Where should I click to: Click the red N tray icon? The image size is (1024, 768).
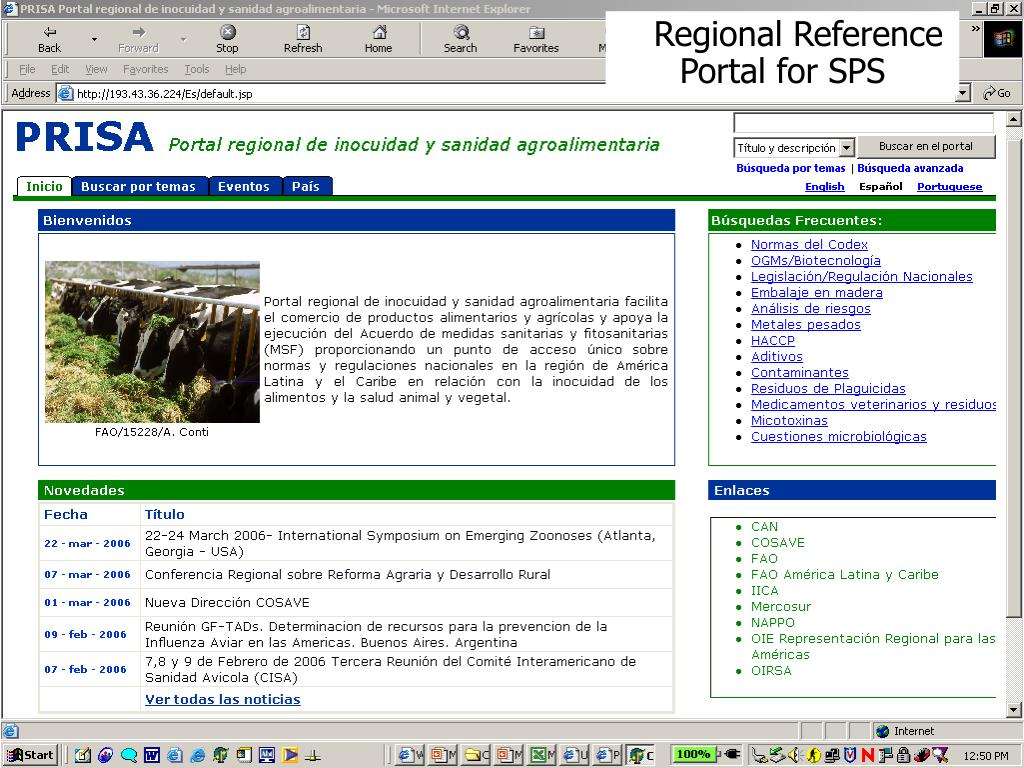pyautogui.click(x=867, y=756)
